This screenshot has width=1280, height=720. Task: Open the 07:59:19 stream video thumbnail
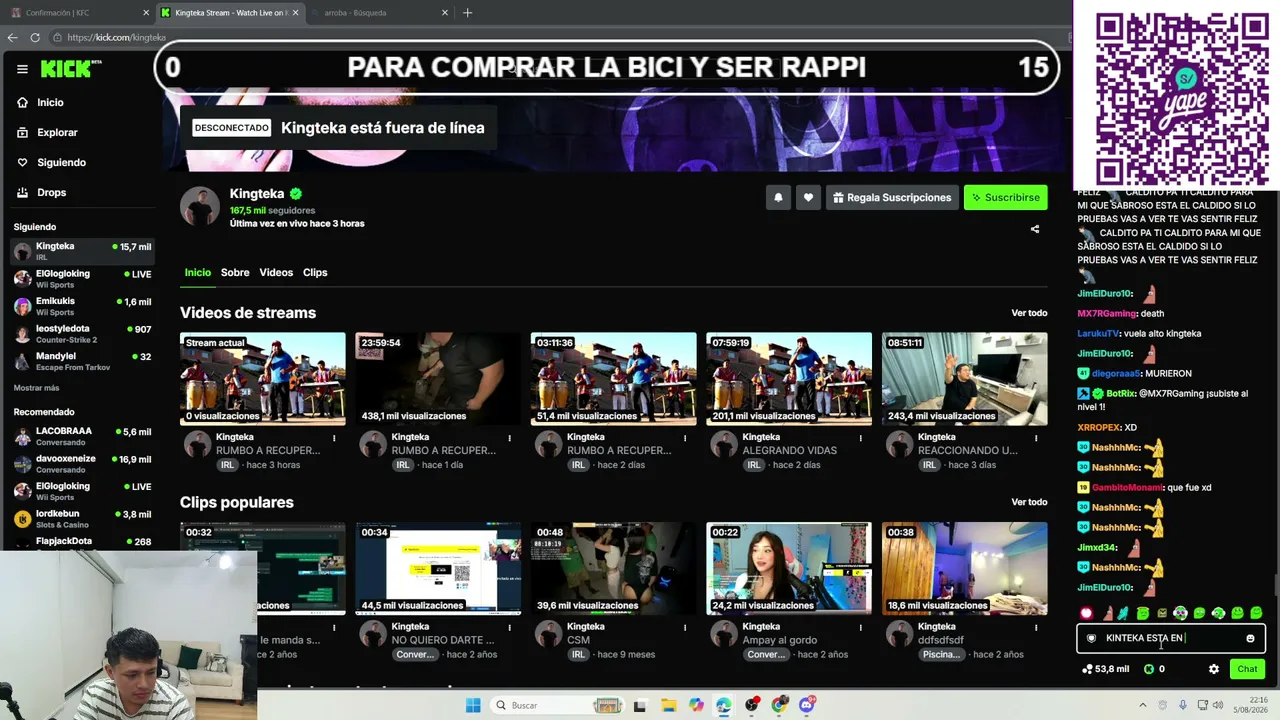789,378
